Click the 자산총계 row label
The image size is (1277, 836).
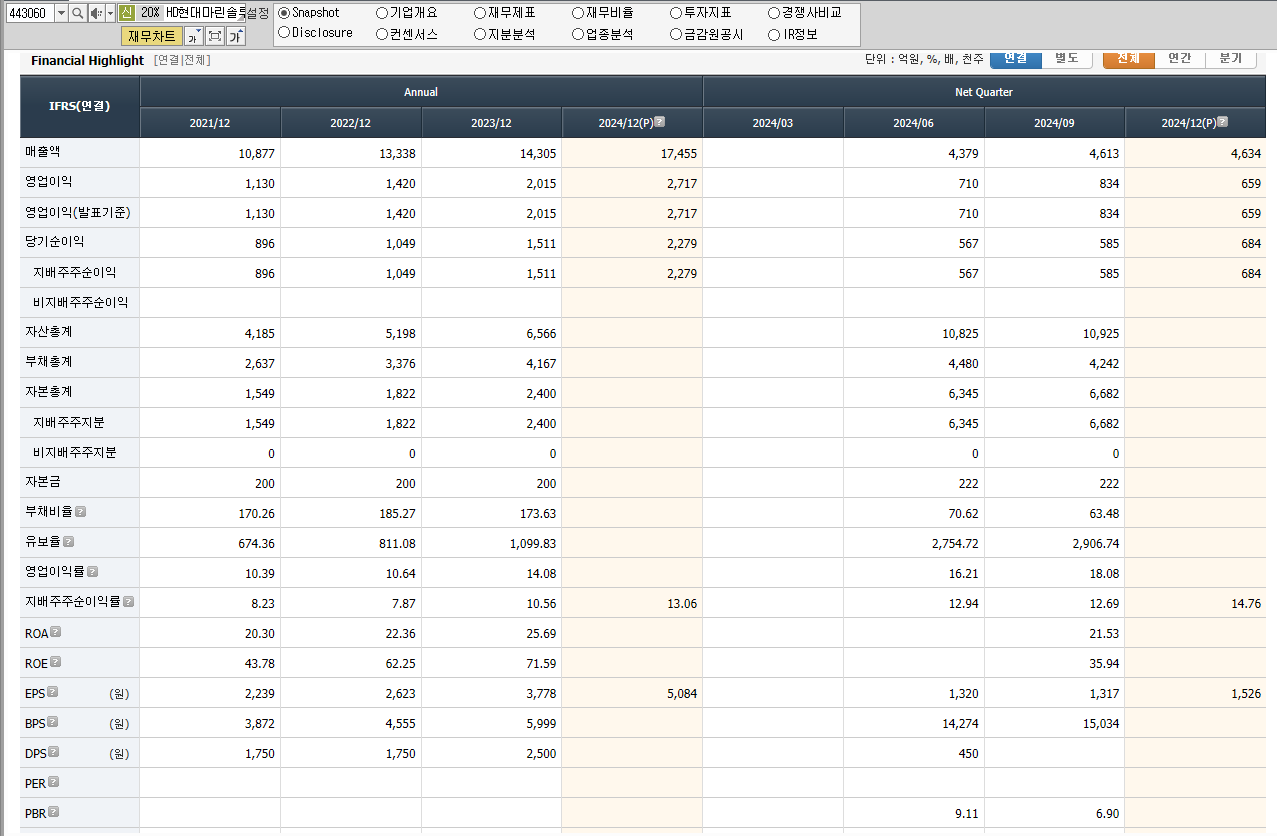click(49, 331)
